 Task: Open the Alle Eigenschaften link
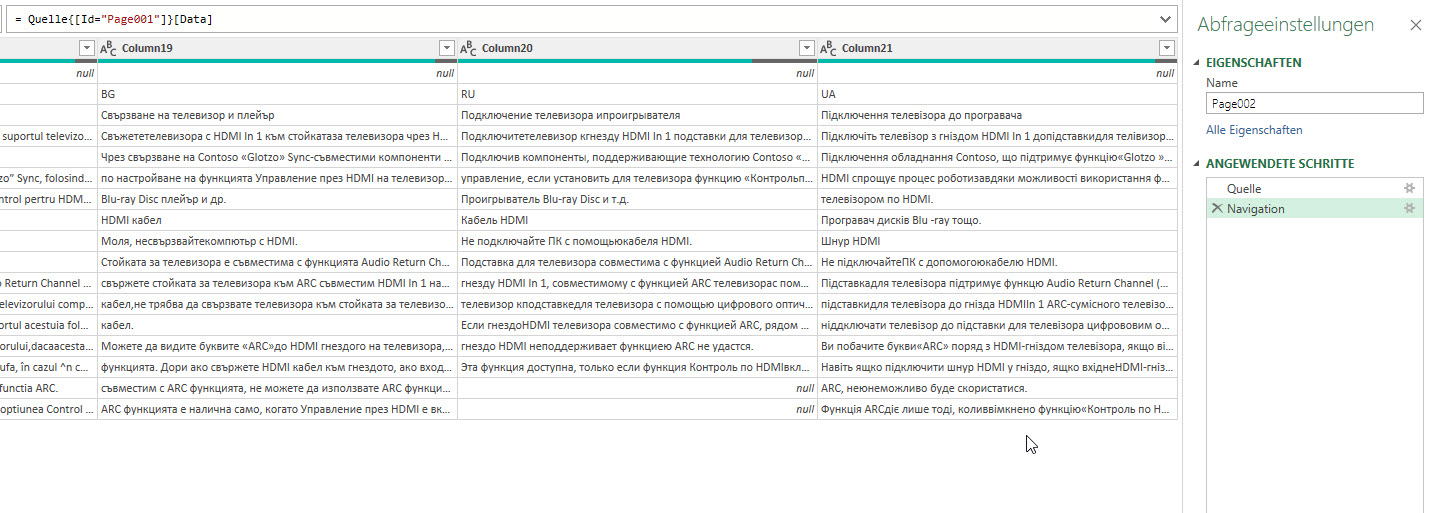point(1254,130)
